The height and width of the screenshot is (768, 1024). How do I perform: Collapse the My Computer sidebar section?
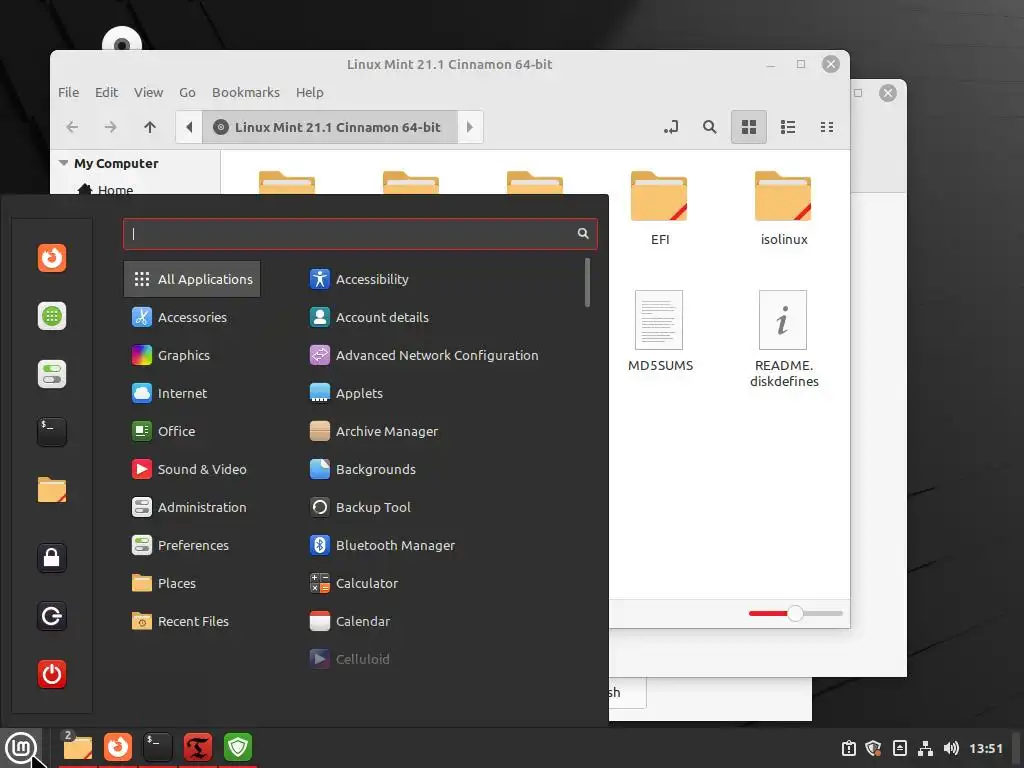(x=63, y=163)
